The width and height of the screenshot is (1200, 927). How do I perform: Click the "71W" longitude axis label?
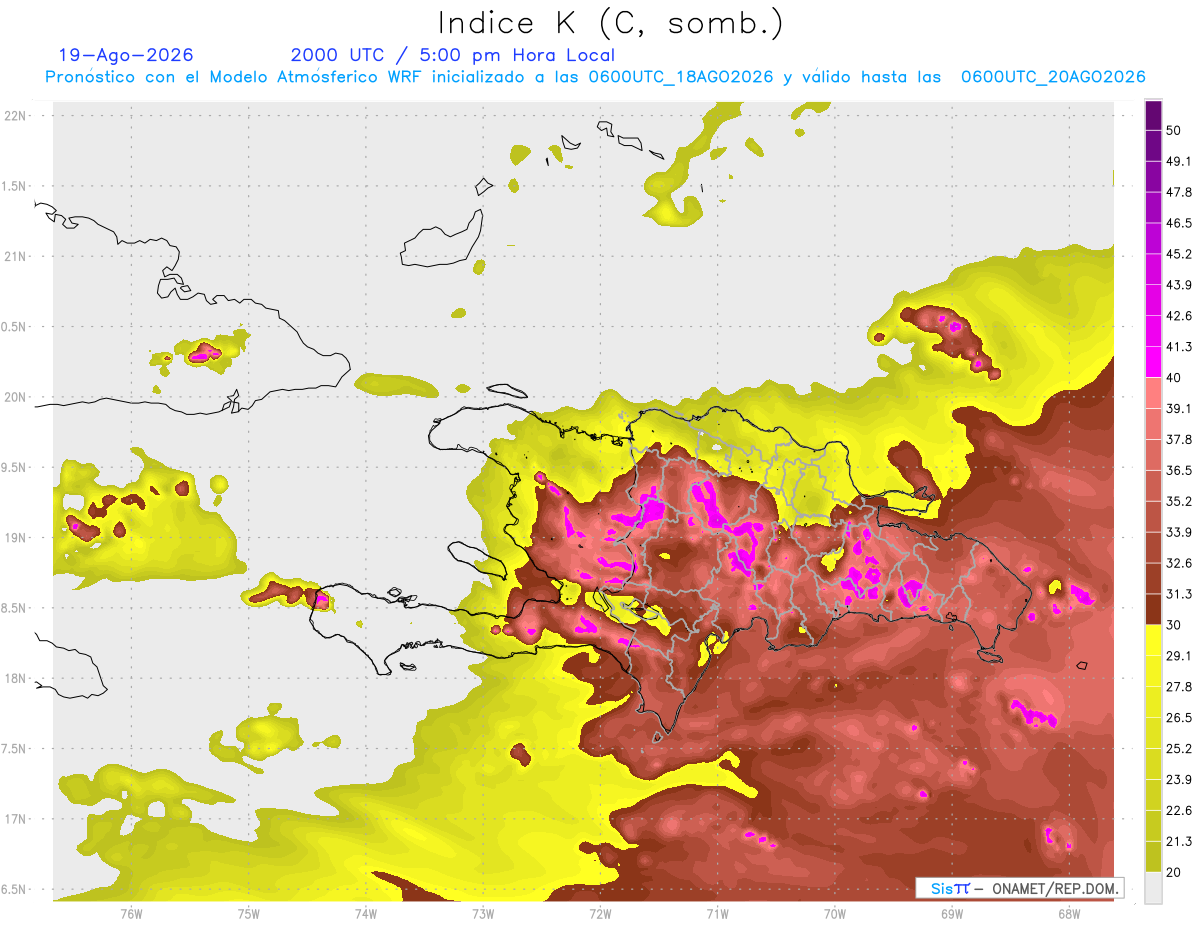point(717,913)
